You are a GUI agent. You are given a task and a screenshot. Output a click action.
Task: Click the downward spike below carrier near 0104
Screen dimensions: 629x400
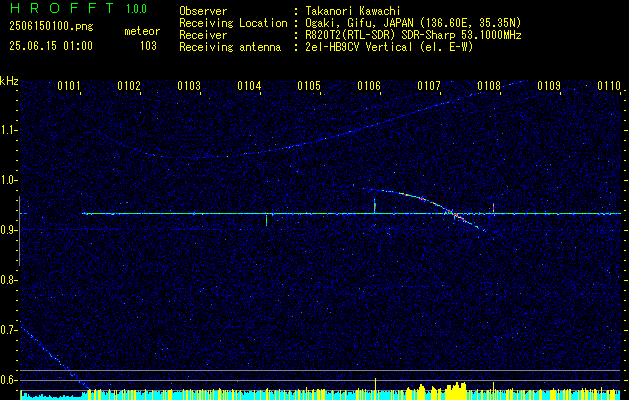(266, 220)
